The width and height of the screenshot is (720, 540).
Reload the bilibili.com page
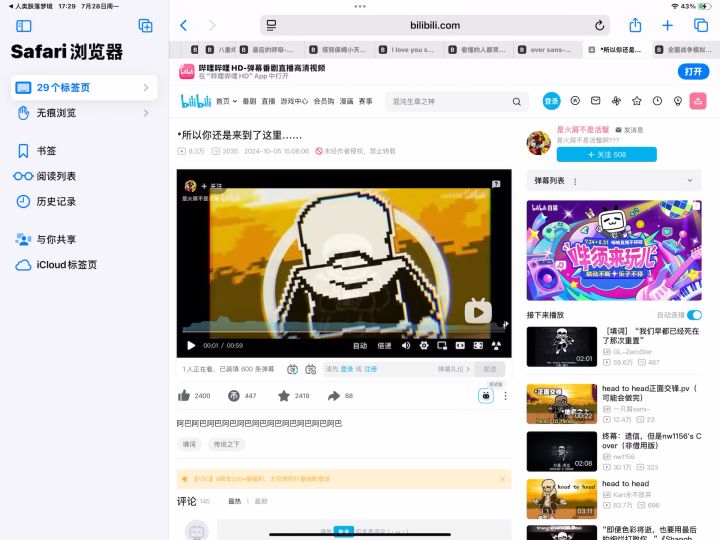tap(599, 25)
